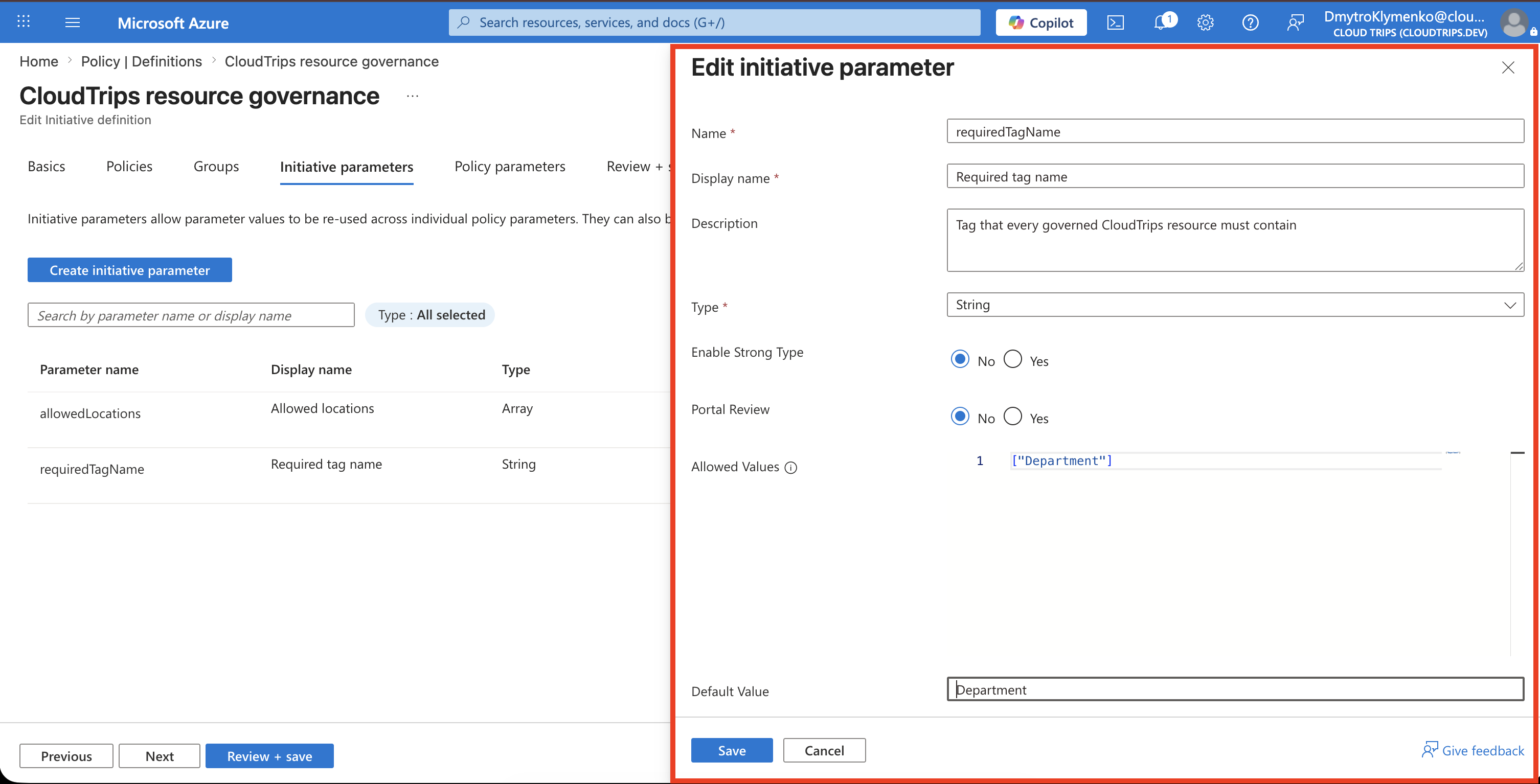Focus the Display name input field
This screenshot has width=1540, height=784.
[1235, 176]
